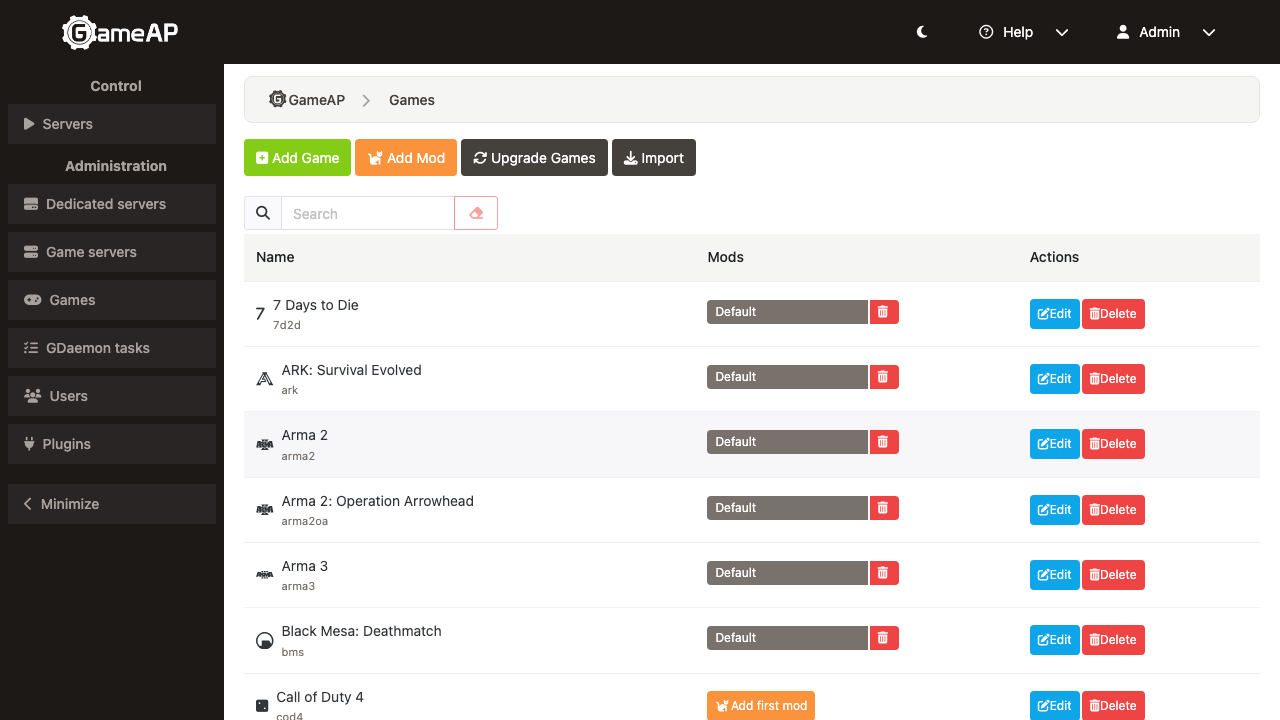This screenshot has height=720, width=1280.
Task: Focus the Search input field
Action: pyautogui.click(x=367, y=213)
